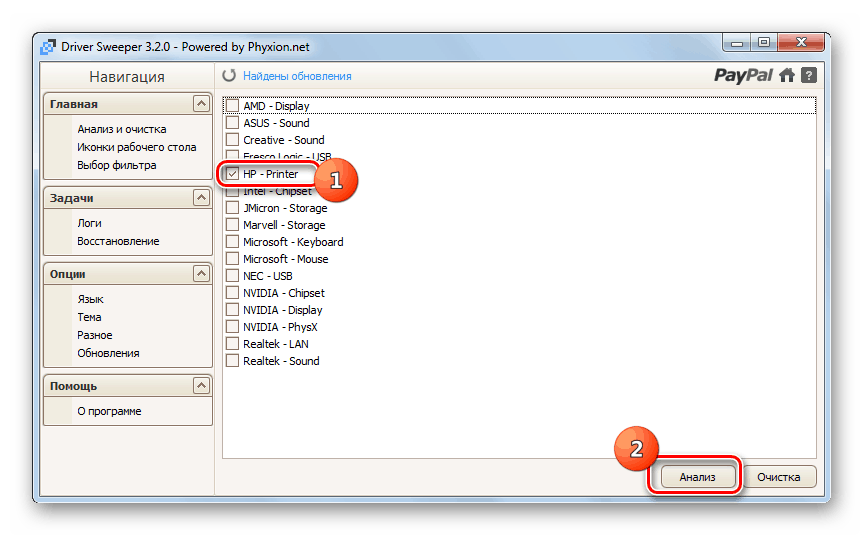Uncheck the HP - Printer checkbox
The width and height of the screenshot is (864, 536).
click(232, 174)
